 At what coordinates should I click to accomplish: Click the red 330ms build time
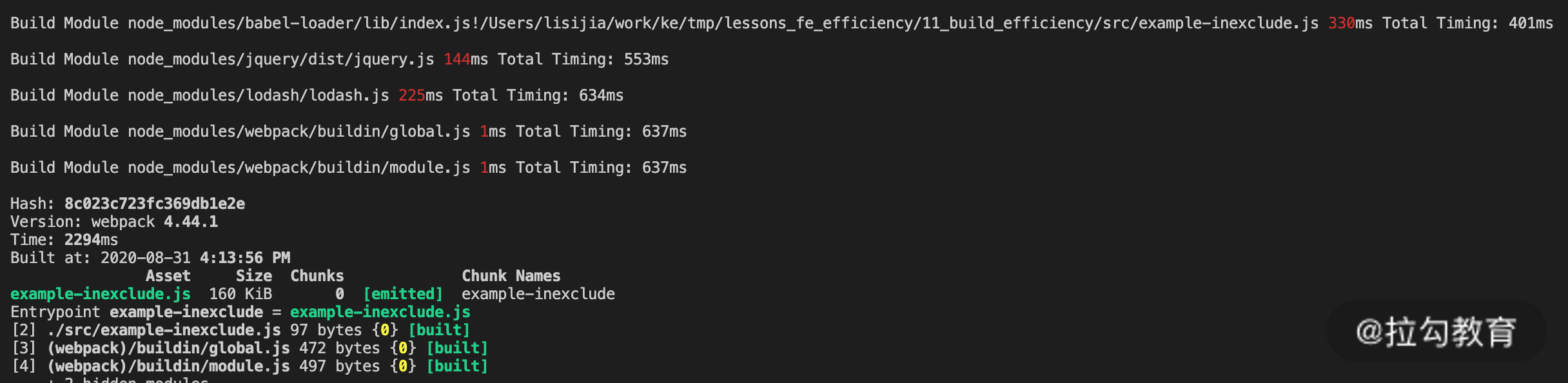coord(1341,23)
